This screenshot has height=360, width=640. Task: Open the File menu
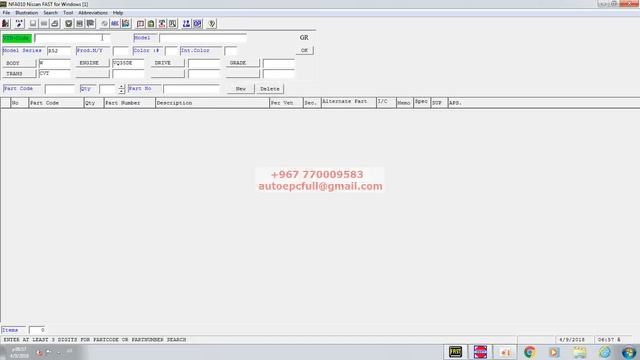point(6,13)
